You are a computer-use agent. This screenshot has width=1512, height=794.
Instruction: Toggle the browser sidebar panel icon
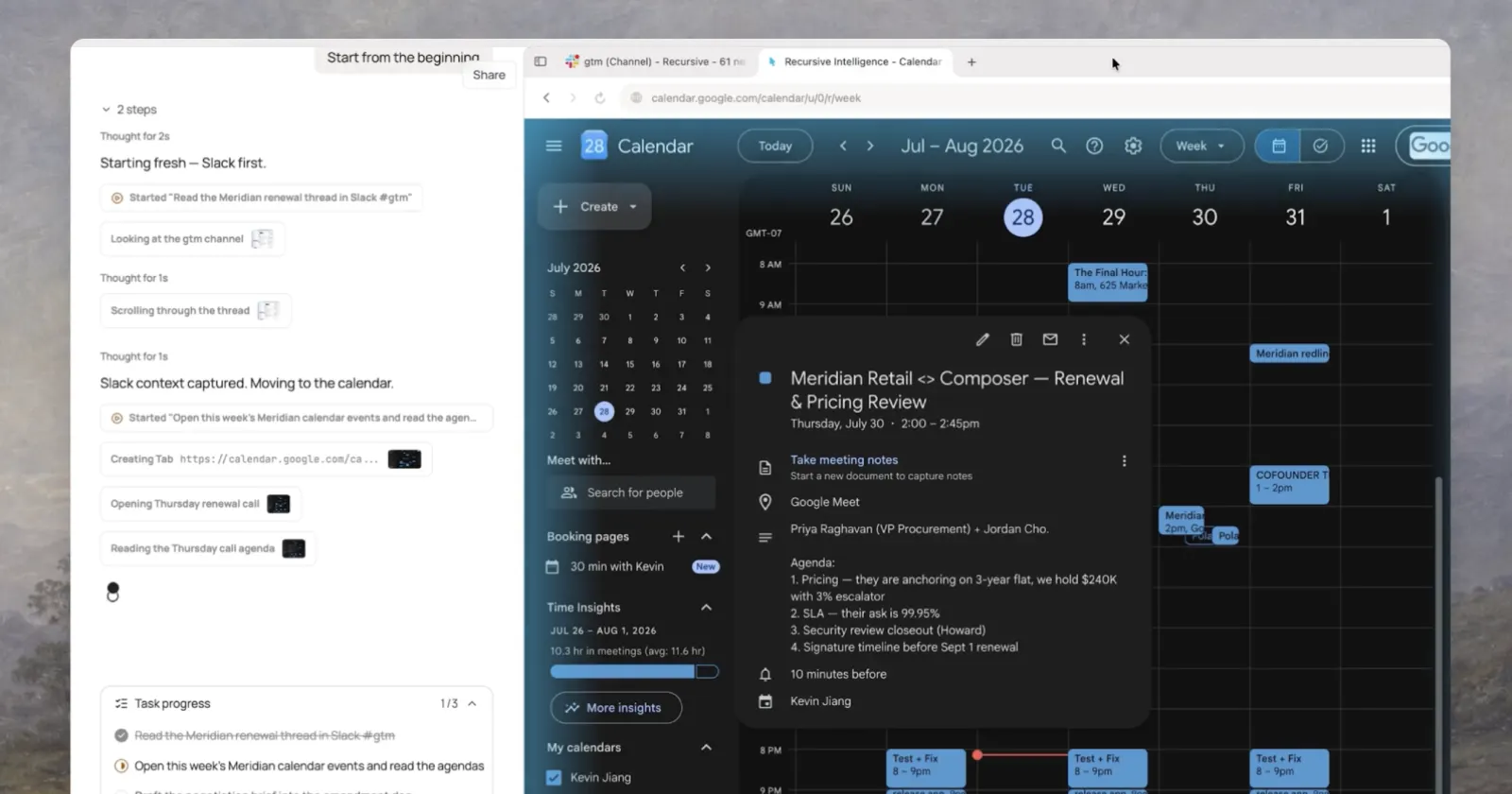tap(541, 61)
